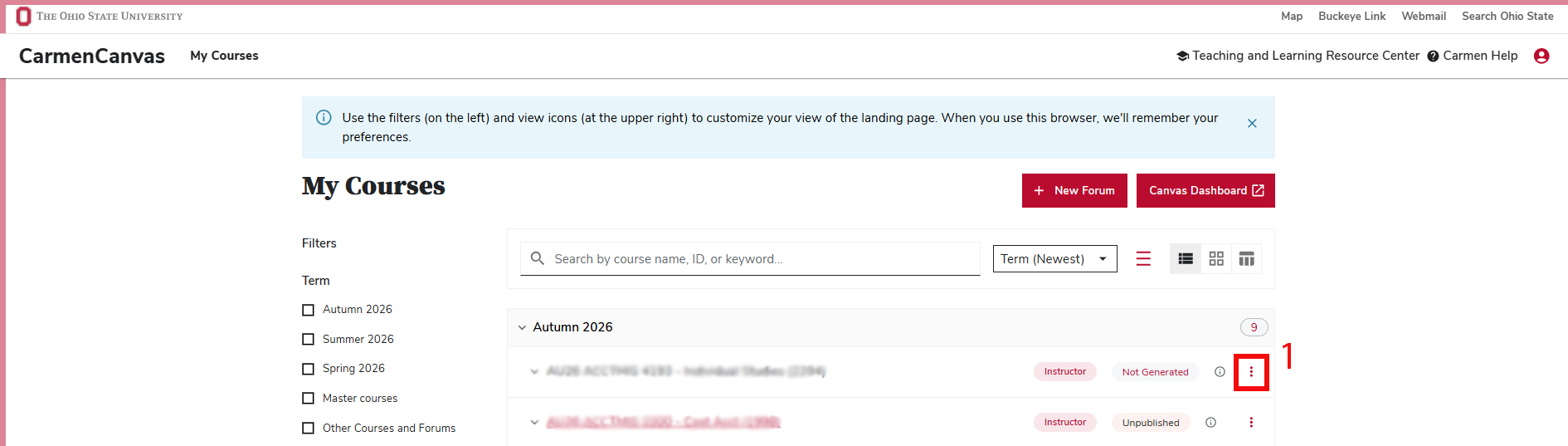
Task: Click the red filter lines icon
Action: point(1143,259)
